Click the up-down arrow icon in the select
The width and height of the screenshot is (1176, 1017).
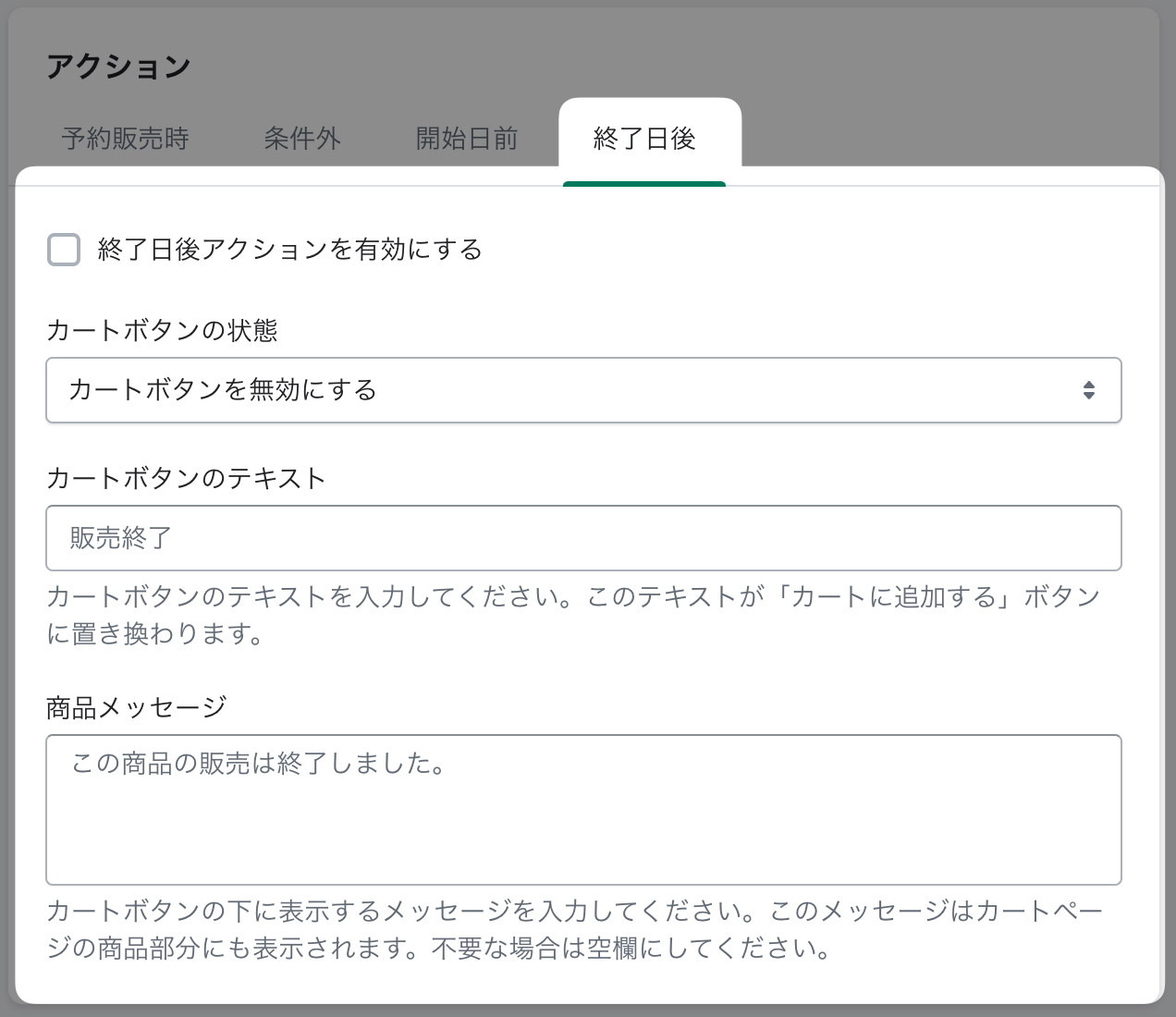1089,390
